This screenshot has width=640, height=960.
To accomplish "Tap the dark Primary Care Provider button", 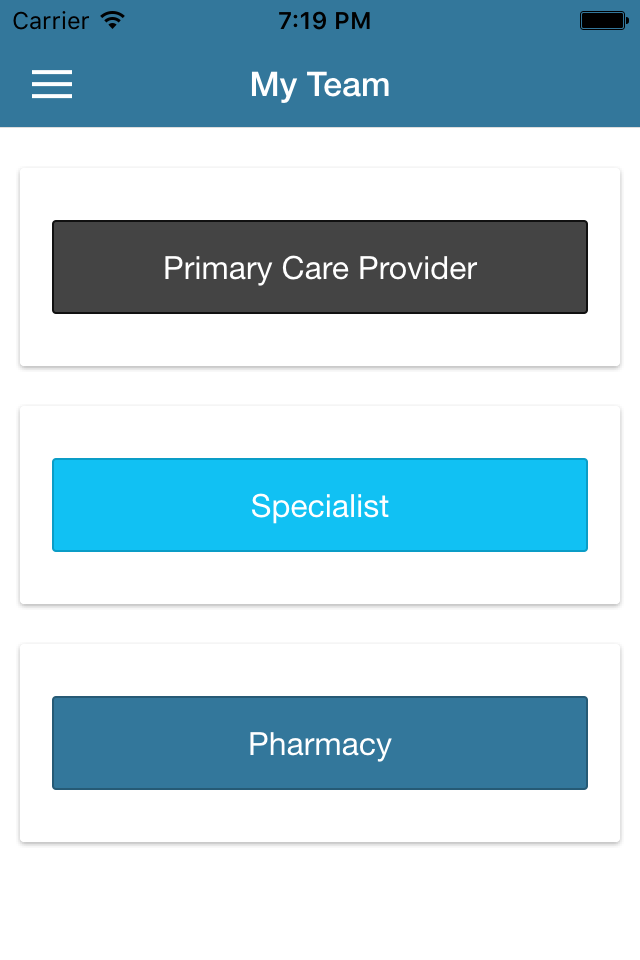I will (x=320, y=267).
